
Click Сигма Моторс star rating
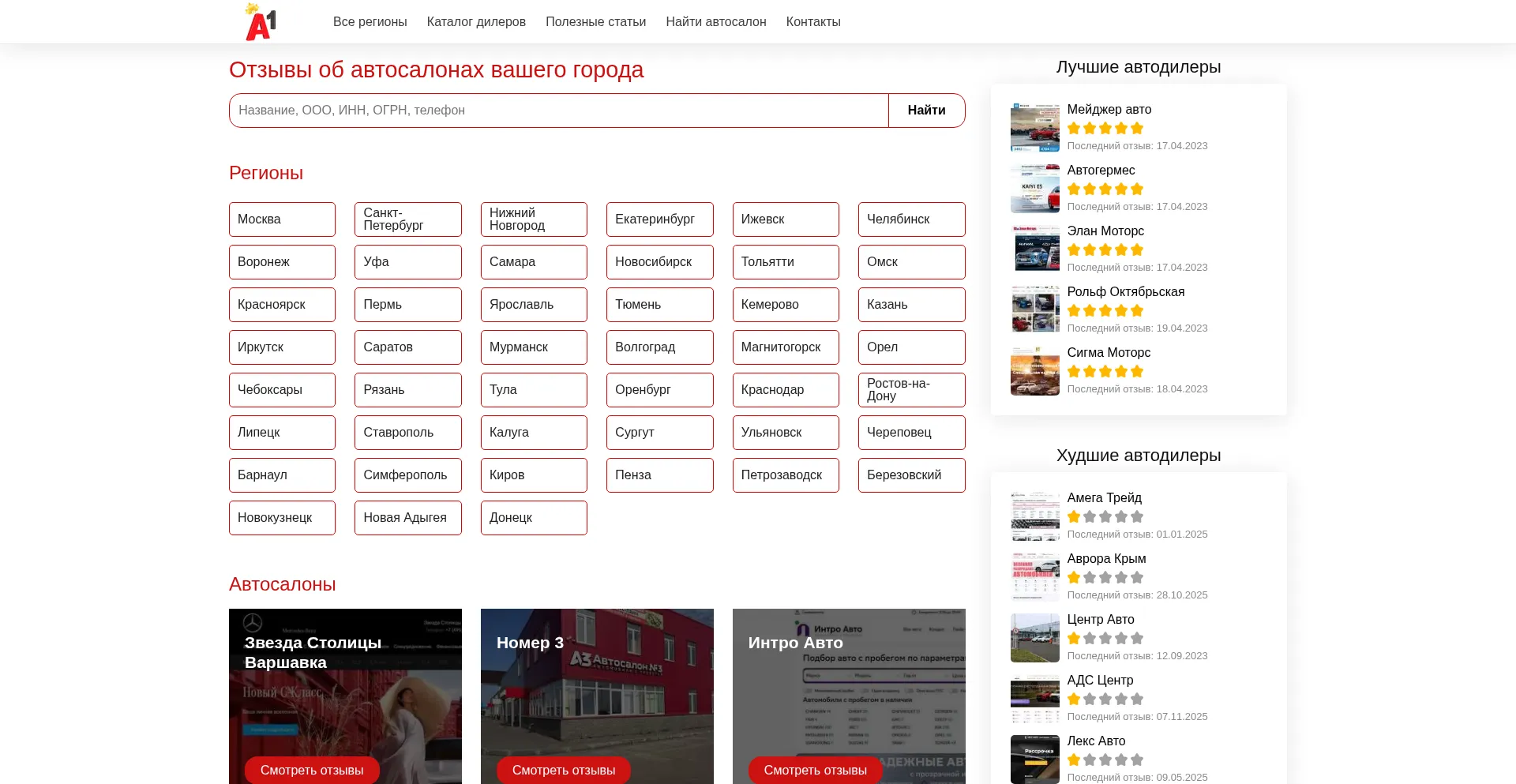(1105, 371)
